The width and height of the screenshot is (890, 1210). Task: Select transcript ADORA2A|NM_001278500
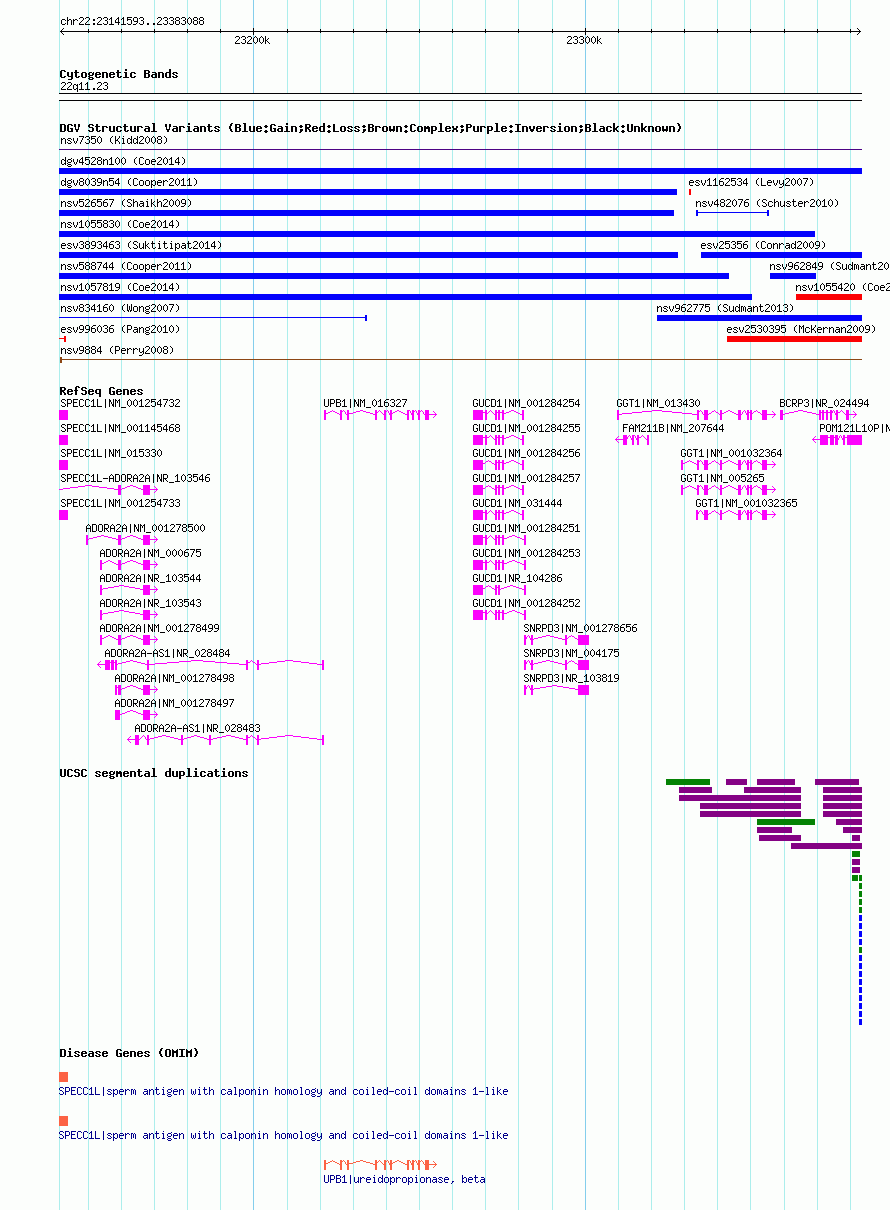click(145, 529)
